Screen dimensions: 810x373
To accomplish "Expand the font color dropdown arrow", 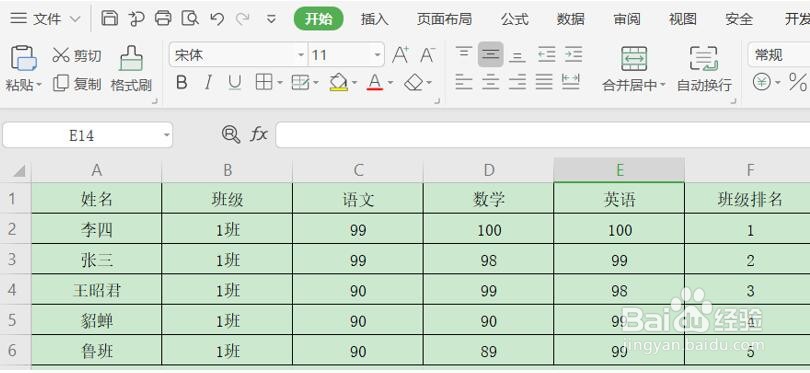I will click(x=390, y=83).
